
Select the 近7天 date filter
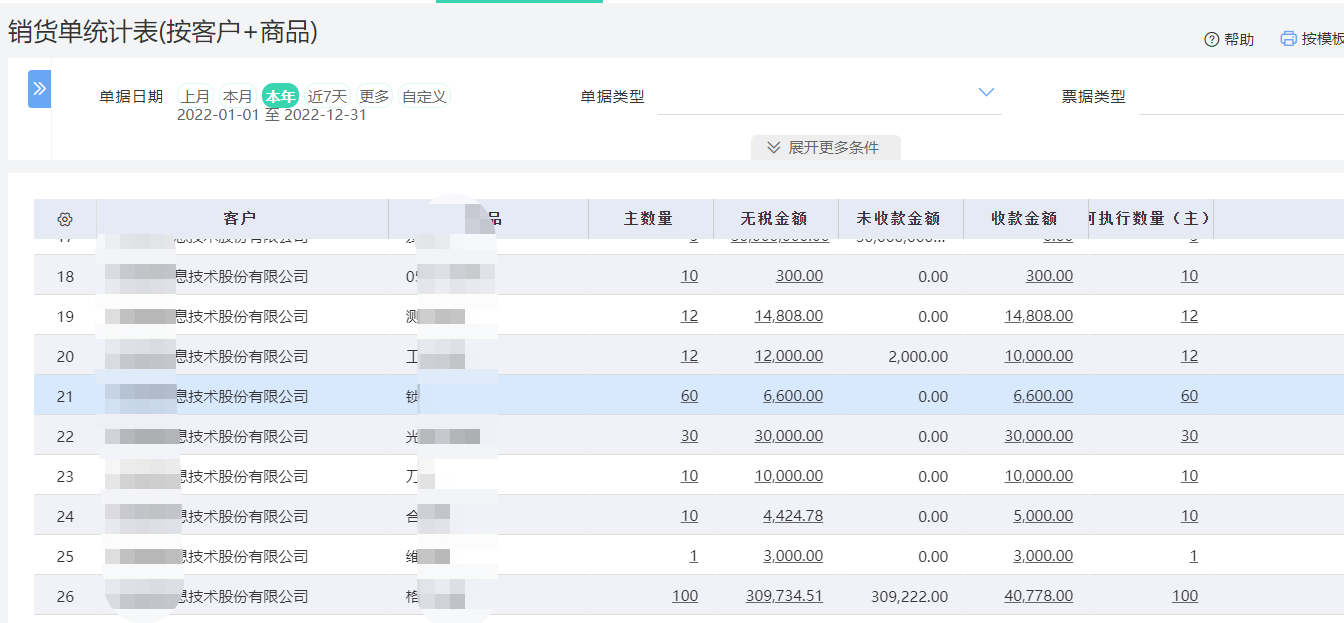pyautogui.click(x=327, y=96)
